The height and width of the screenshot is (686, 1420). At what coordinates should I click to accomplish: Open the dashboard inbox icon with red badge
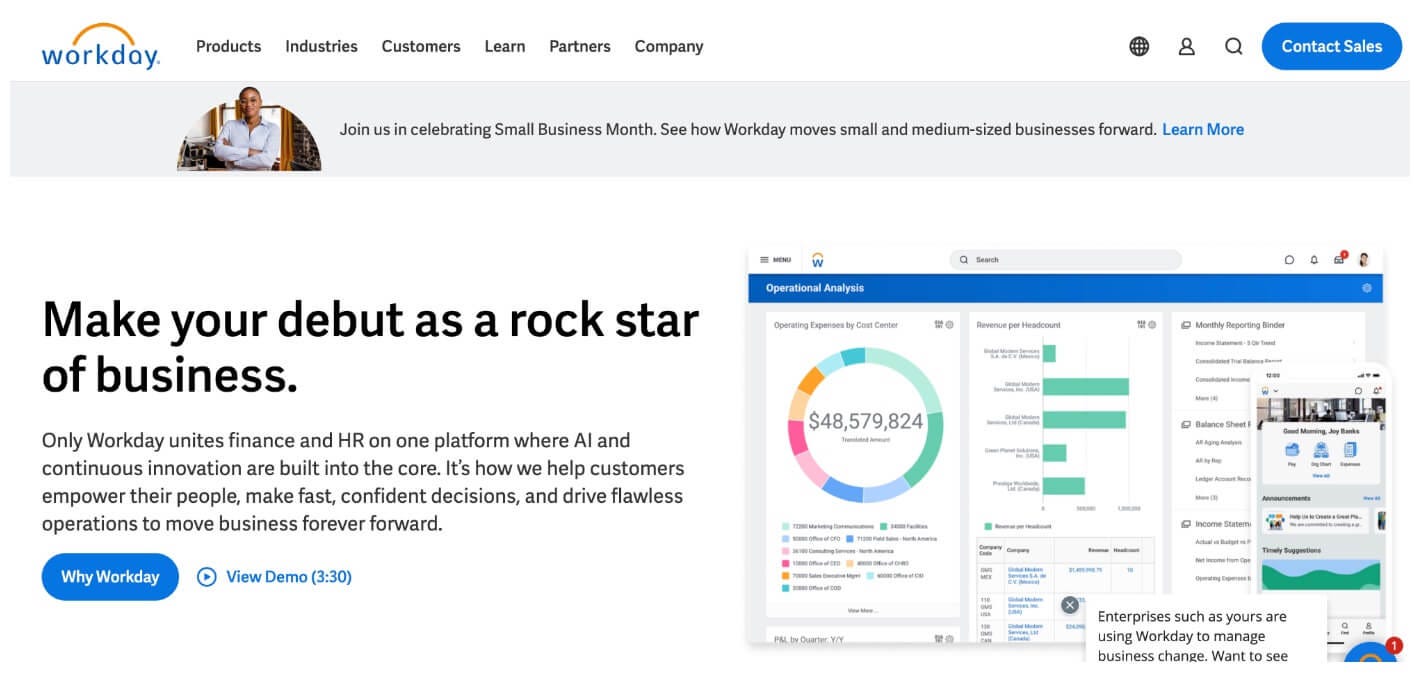click(1340, 259)
